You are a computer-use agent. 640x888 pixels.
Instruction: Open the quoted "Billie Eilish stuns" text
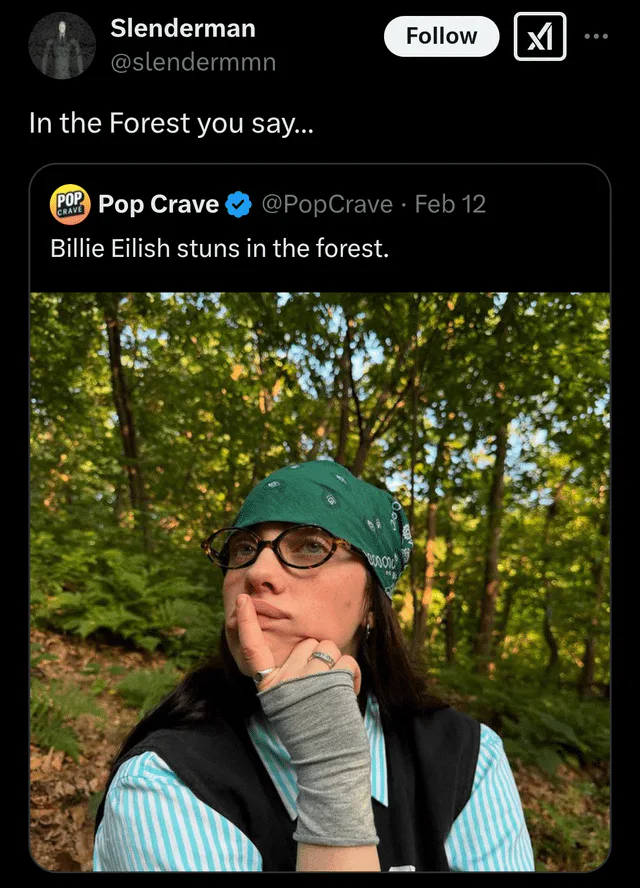coord(220,249)
